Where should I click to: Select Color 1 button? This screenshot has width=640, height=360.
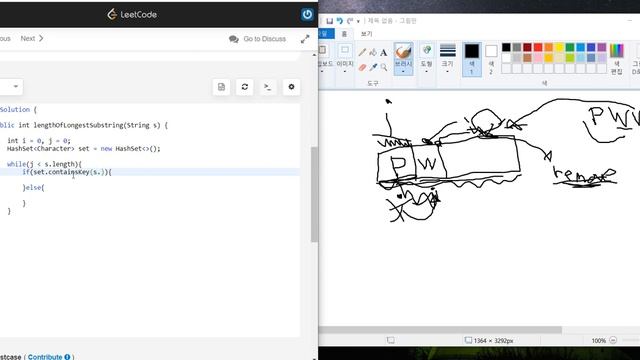pos(472,60)
